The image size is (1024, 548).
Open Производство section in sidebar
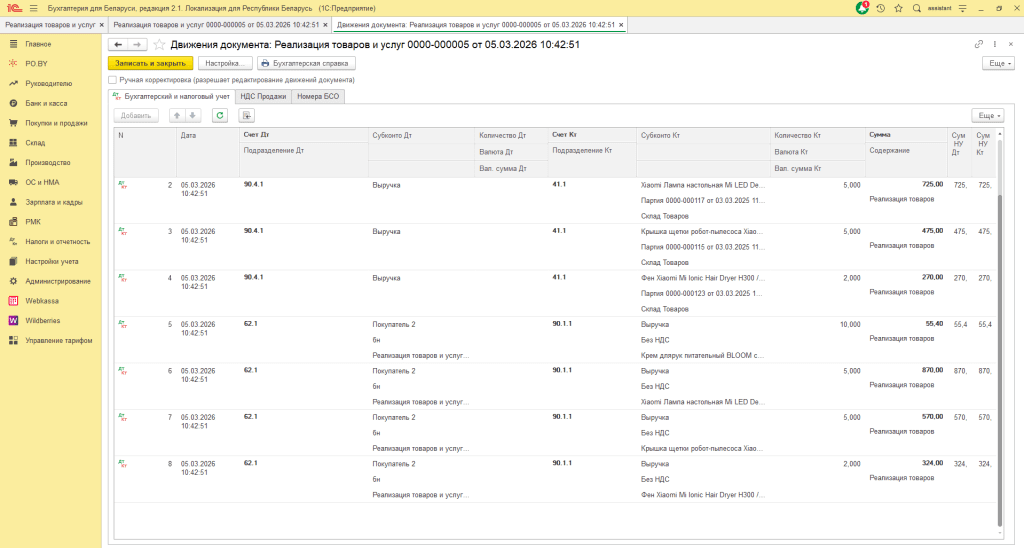coord(50,163)
